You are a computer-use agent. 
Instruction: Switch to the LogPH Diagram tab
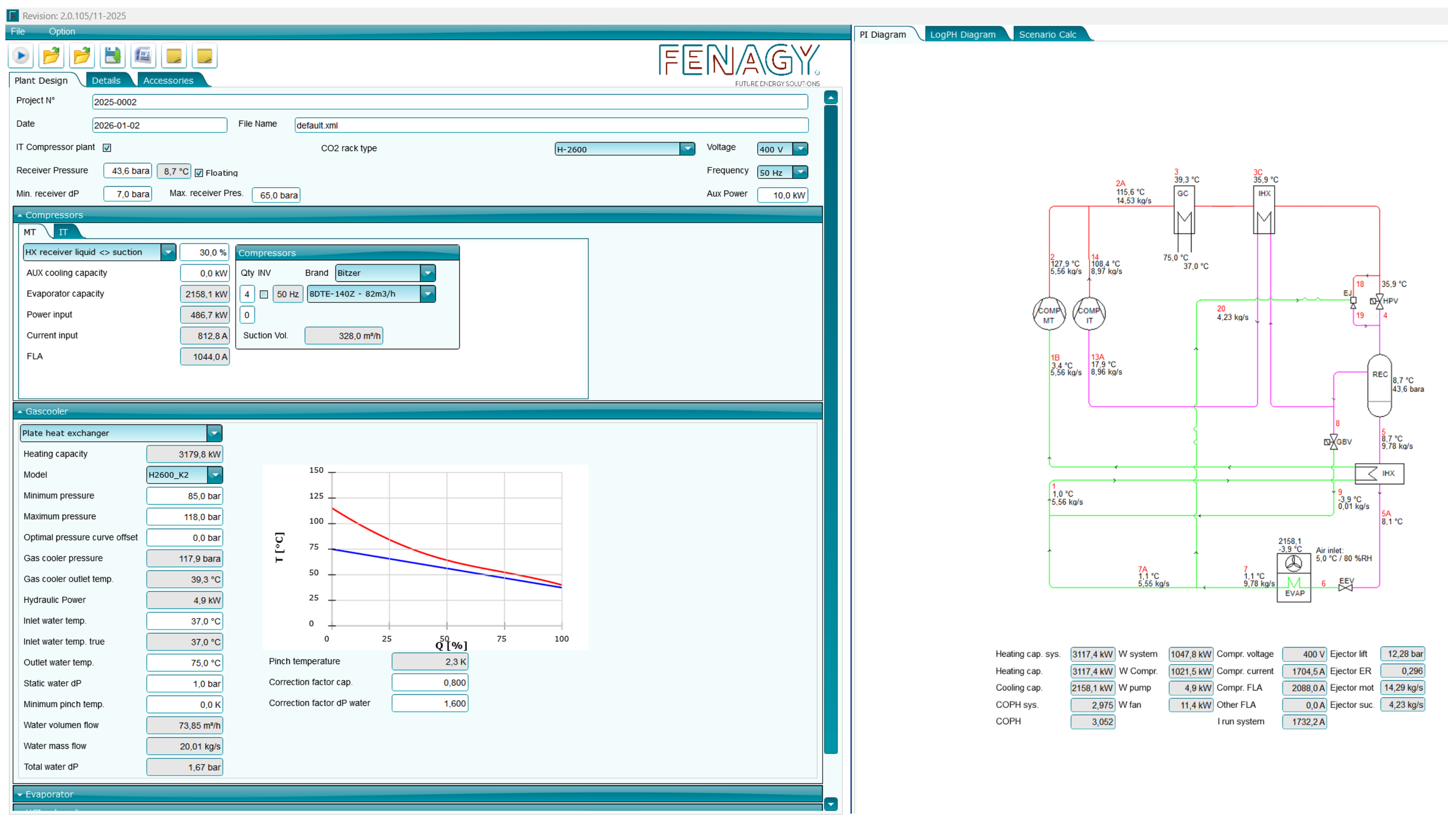coord(962,34)
